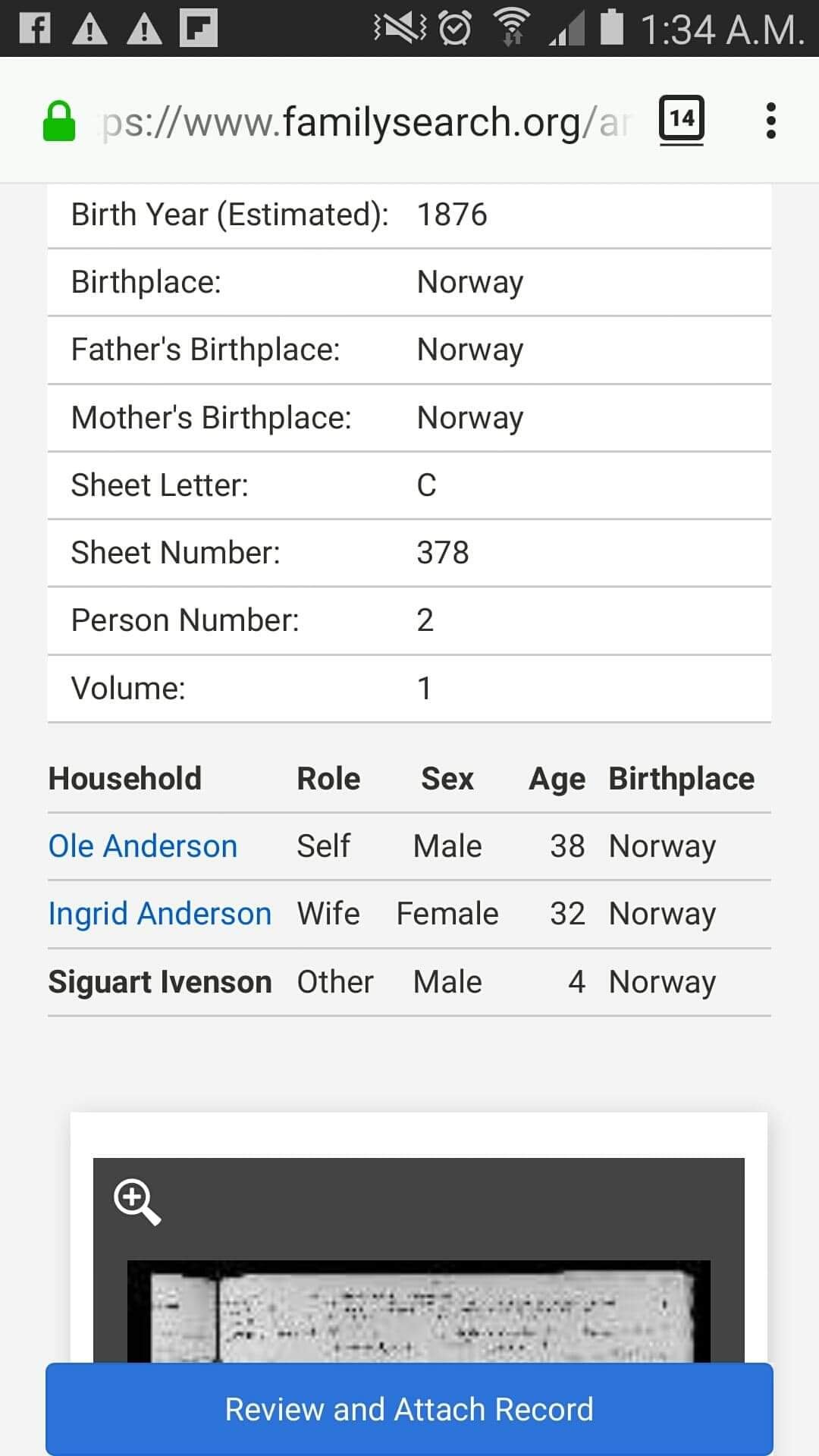The height and width of the screenshot is (1456, 819).
Task: Tap the familysearch.org address bar
Action: coord(364,122)
